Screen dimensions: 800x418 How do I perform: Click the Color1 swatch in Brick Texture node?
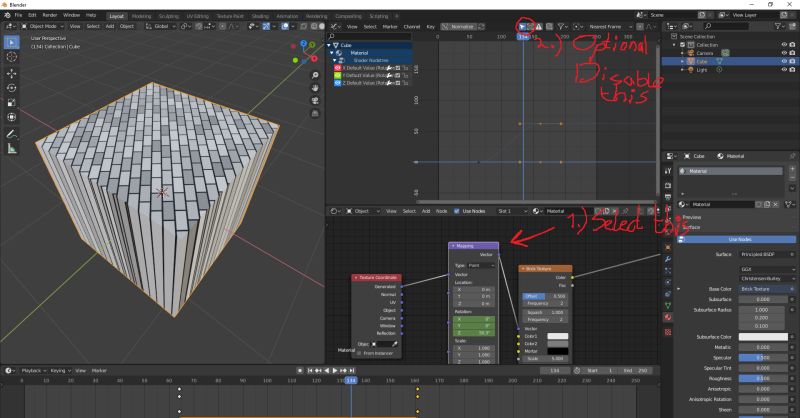[558, 336]
